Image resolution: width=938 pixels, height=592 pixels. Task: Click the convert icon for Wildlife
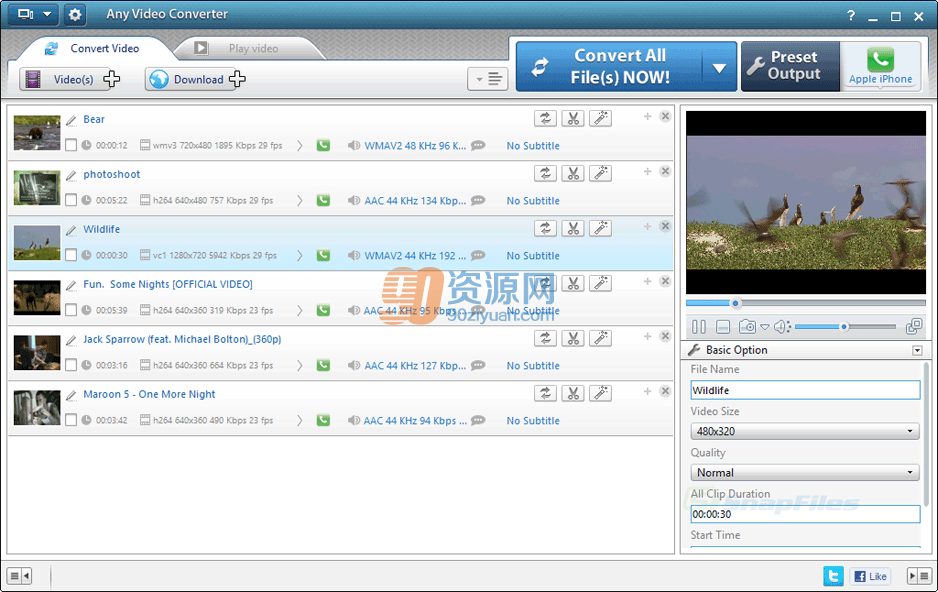coord(545,228)
